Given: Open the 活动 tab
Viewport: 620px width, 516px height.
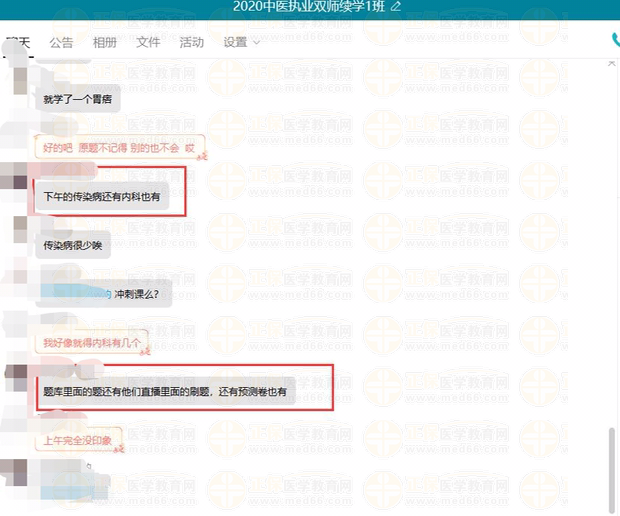Looking at the screenshot, I should tap(191, 43).
